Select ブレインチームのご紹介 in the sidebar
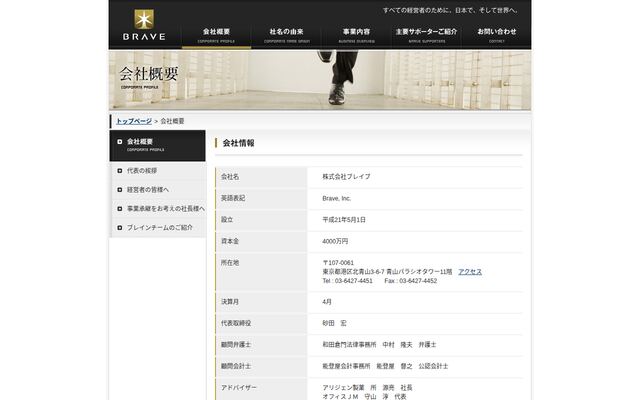 [x=158, y=227]
